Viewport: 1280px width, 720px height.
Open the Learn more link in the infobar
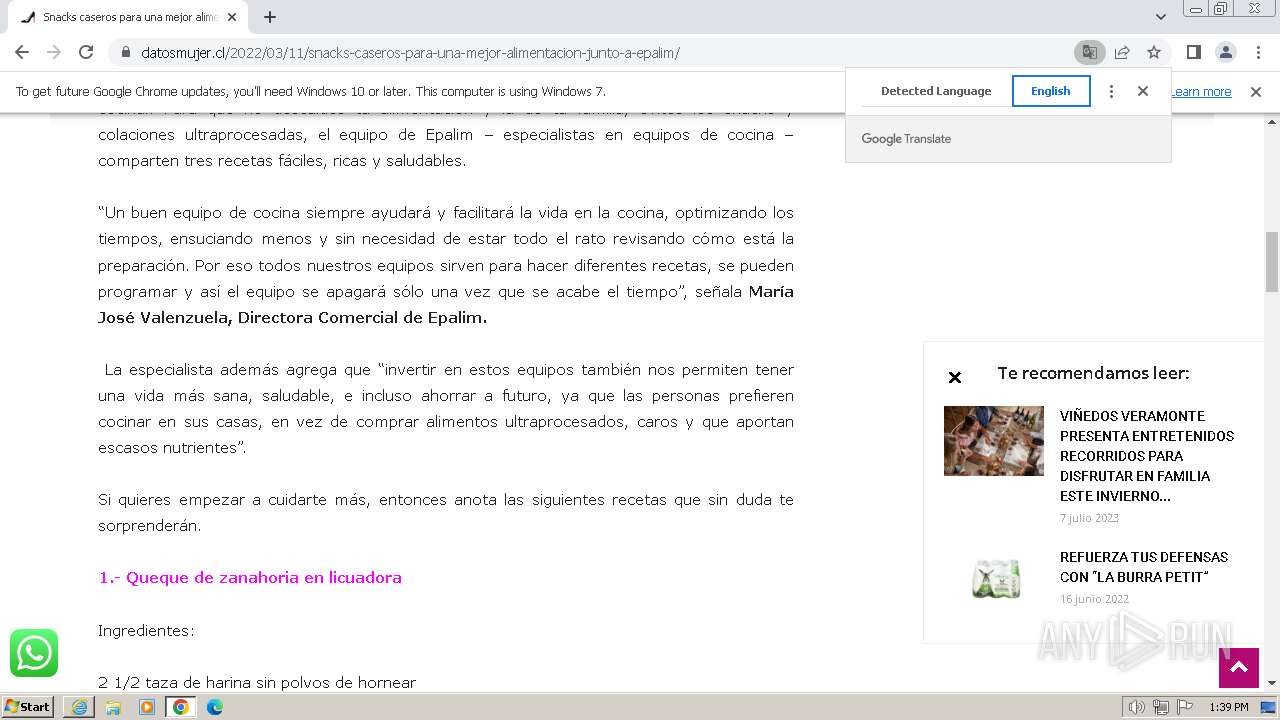coord(1201,92)
